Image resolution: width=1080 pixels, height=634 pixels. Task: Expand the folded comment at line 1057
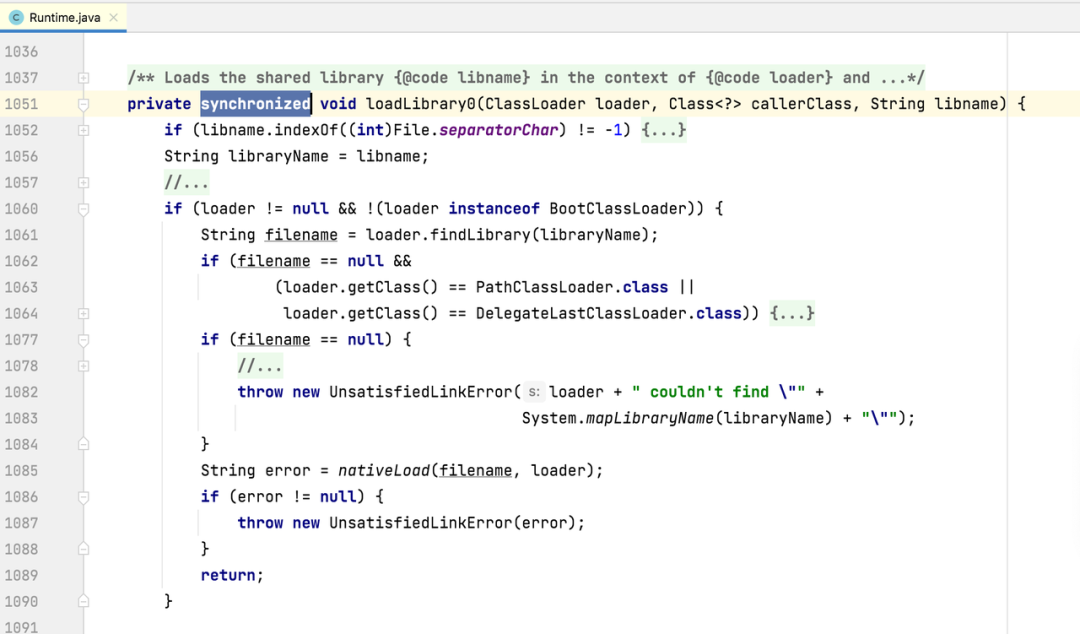83,183
